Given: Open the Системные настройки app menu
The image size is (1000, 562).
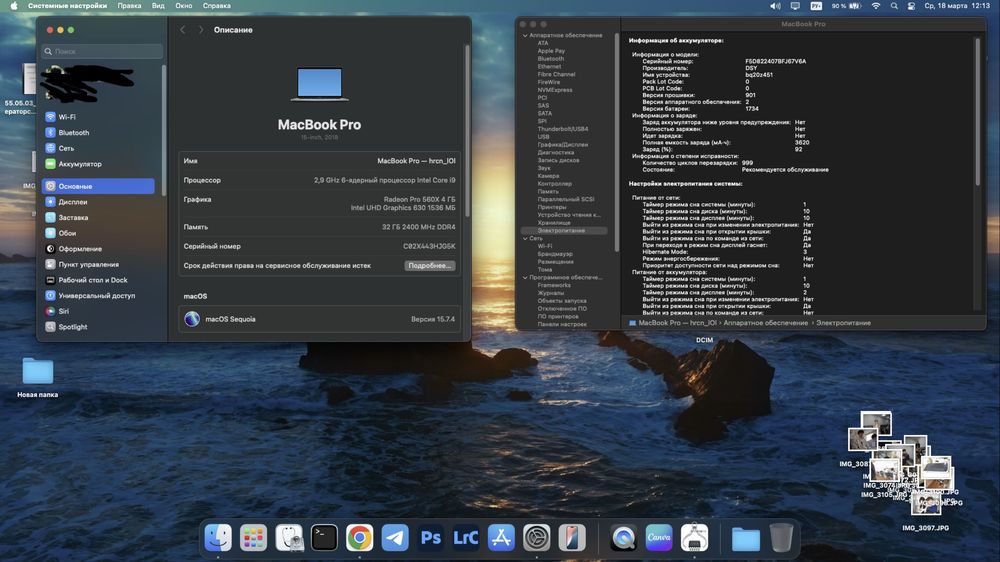Looking at the screenshot, I should 67,6.
